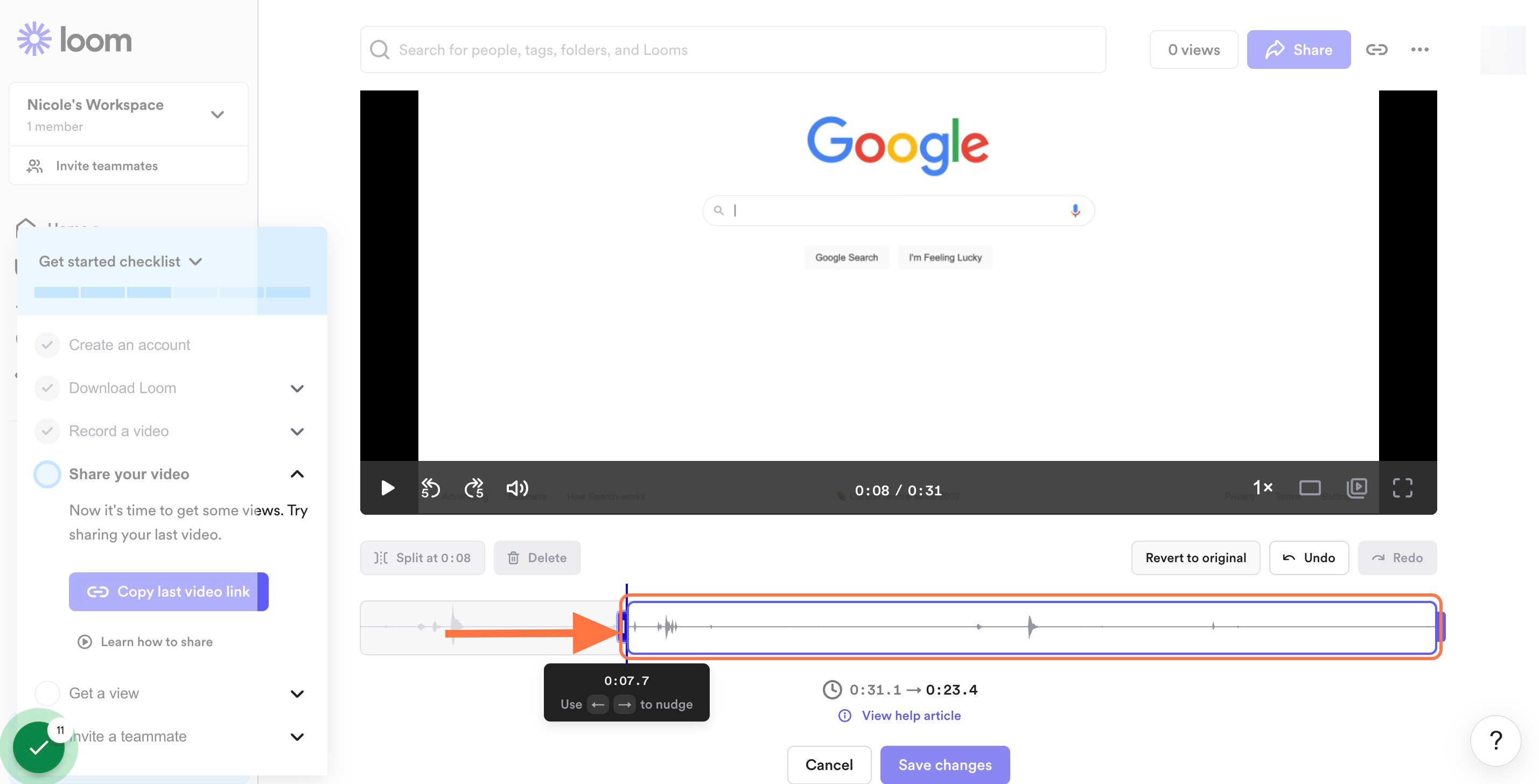The height and width of the screenshot is (784, 1539).
Task: Open picture-in-picture mode
Action: pos(1357,488)
